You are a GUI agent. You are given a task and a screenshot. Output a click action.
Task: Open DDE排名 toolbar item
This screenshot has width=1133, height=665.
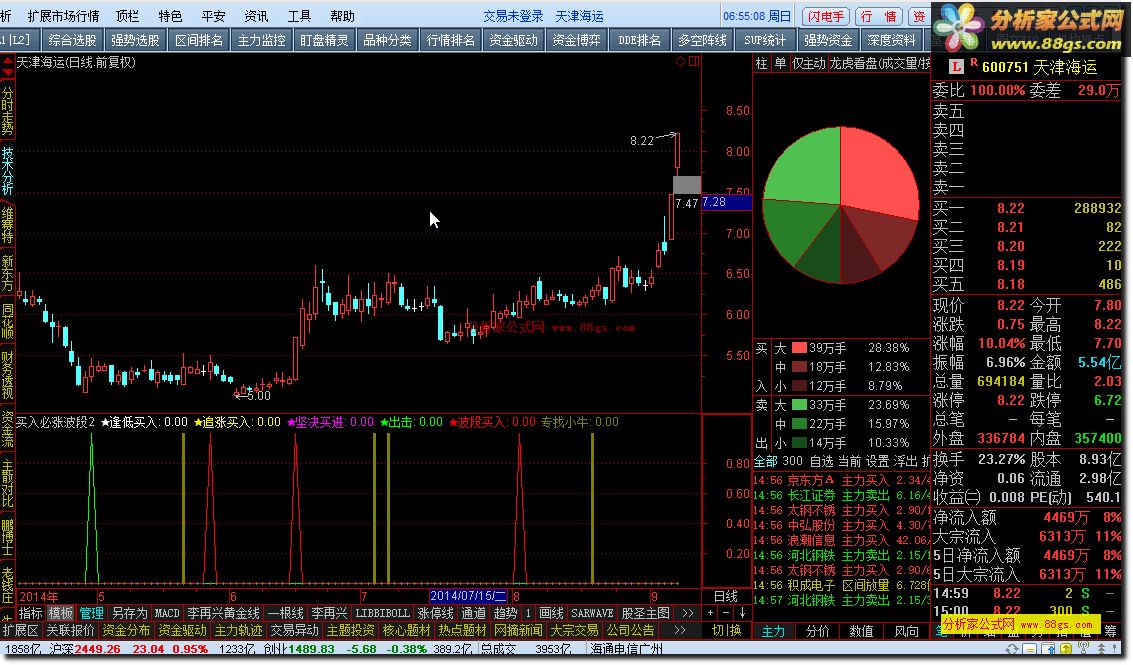pyautogui.click(x=639, y=40)
